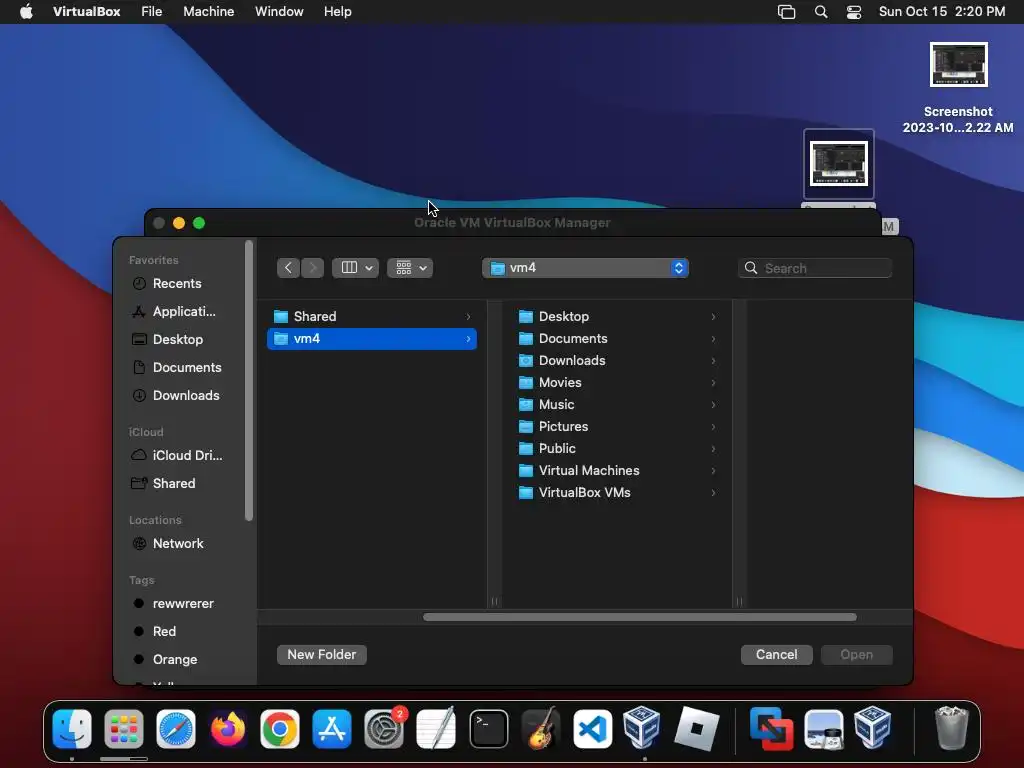Open Visual Studio Code in the dock
Viewport: 1024px width, 768px height.
click(x=592, y=729)
